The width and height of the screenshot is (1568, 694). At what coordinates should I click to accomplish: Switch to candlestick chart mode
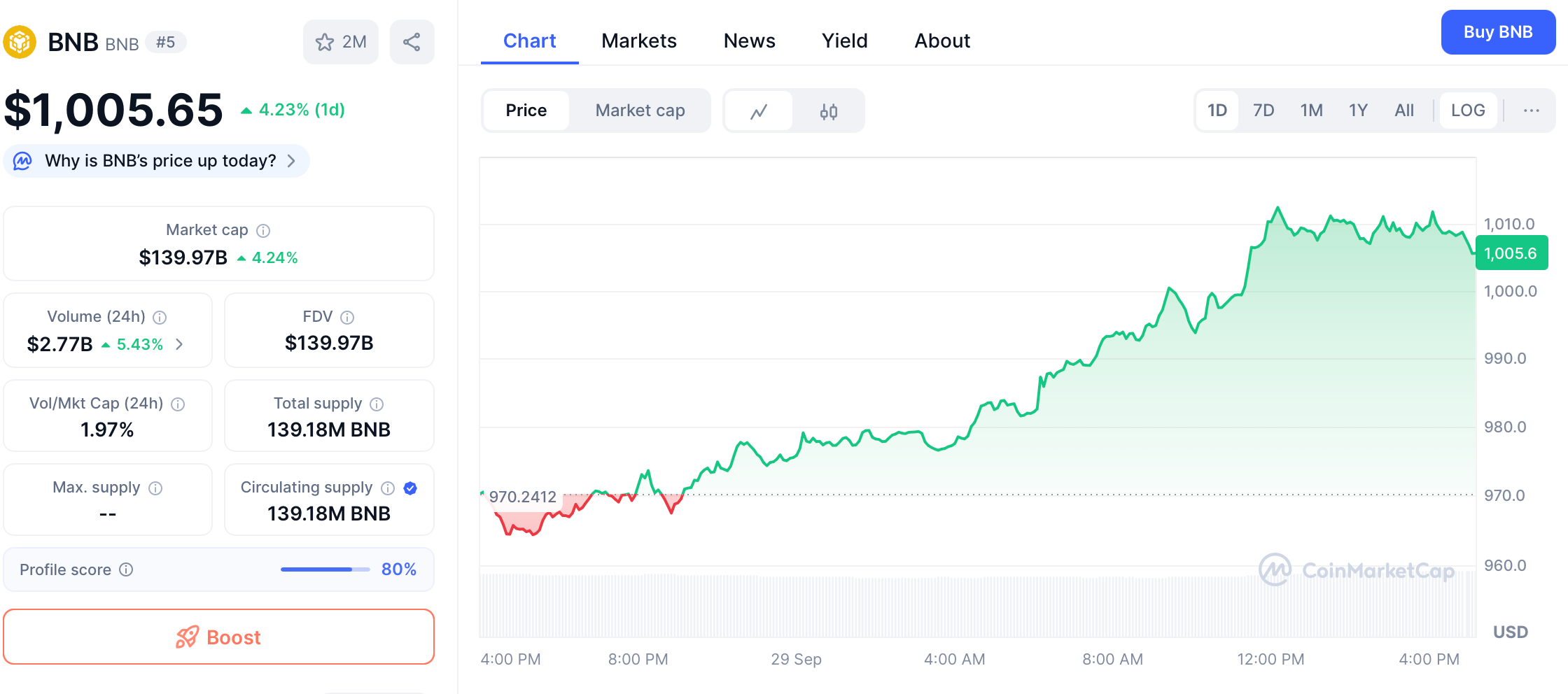pos(829,111)
